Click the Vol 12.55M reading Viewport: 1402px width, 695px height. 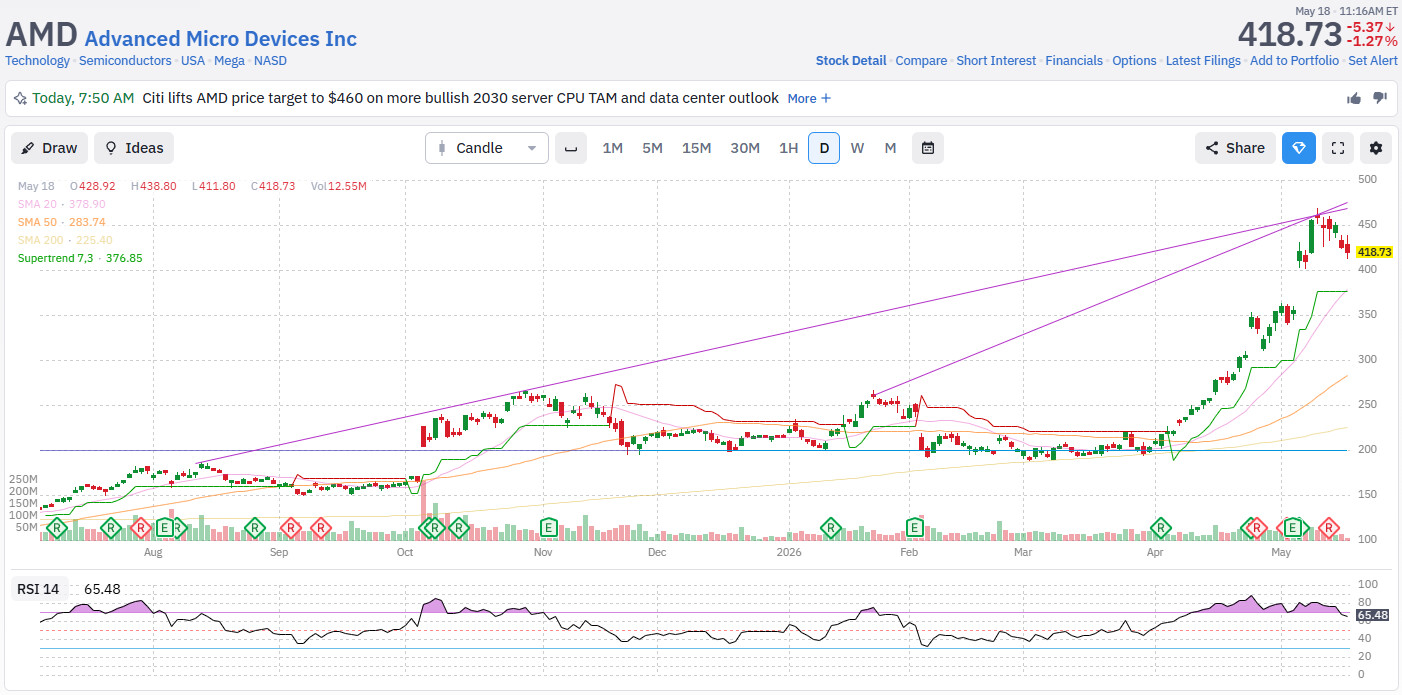[338, 186]
